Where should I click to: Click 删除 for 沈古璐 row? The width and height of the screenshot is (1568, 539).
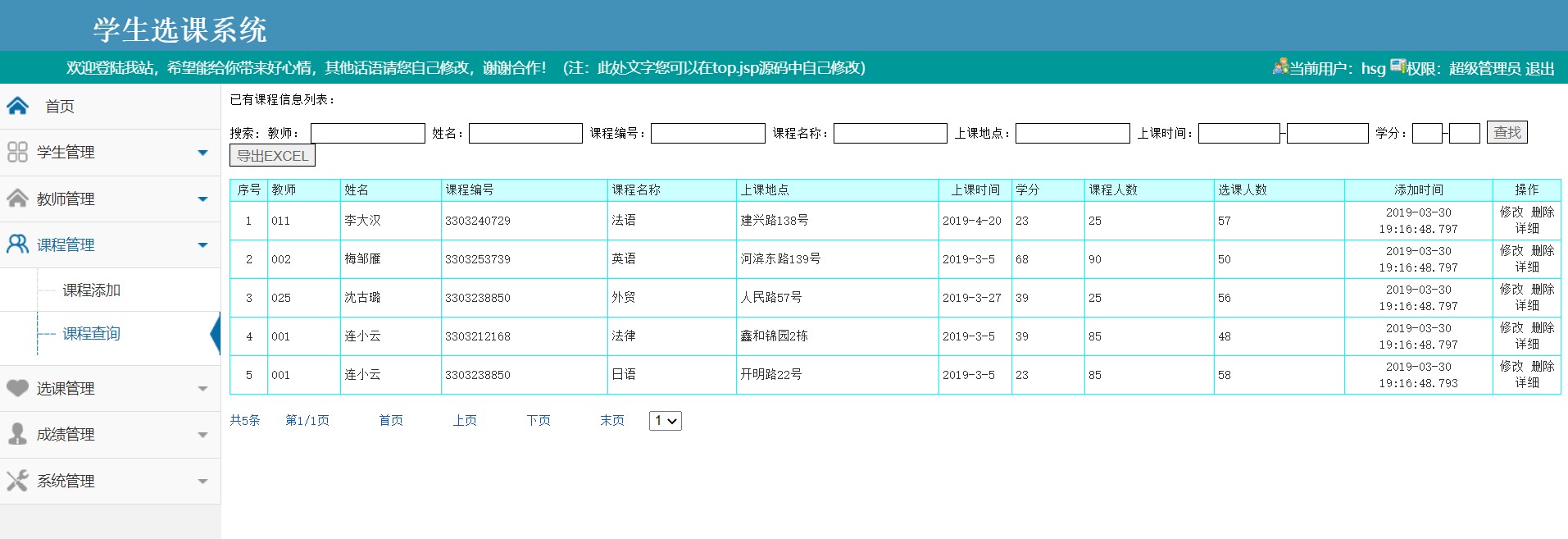(1543, 289)
